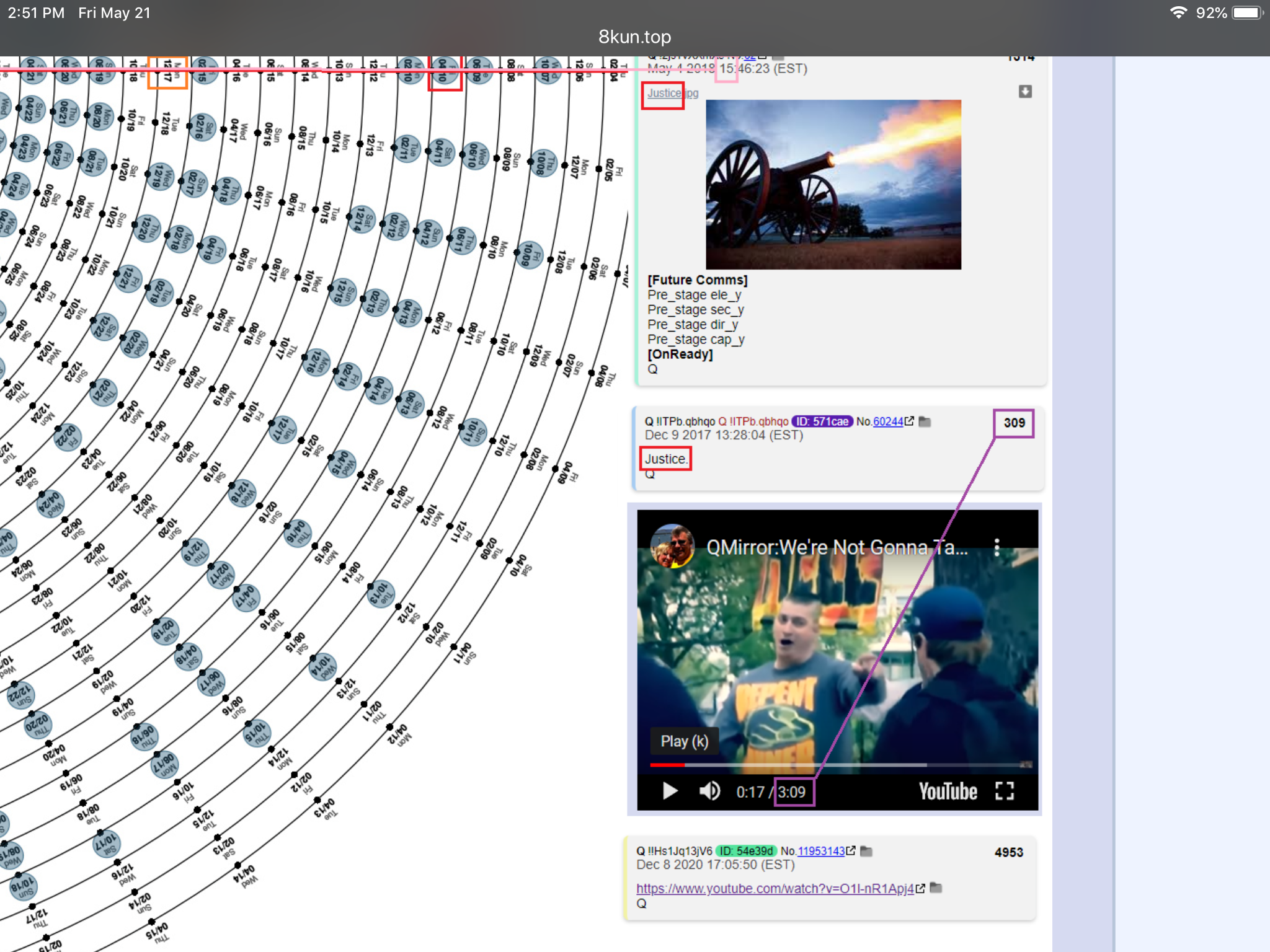Viewport: 1270px width, 952px height.
Task: Tap the battery icon in status bar
Action: 1247,12
